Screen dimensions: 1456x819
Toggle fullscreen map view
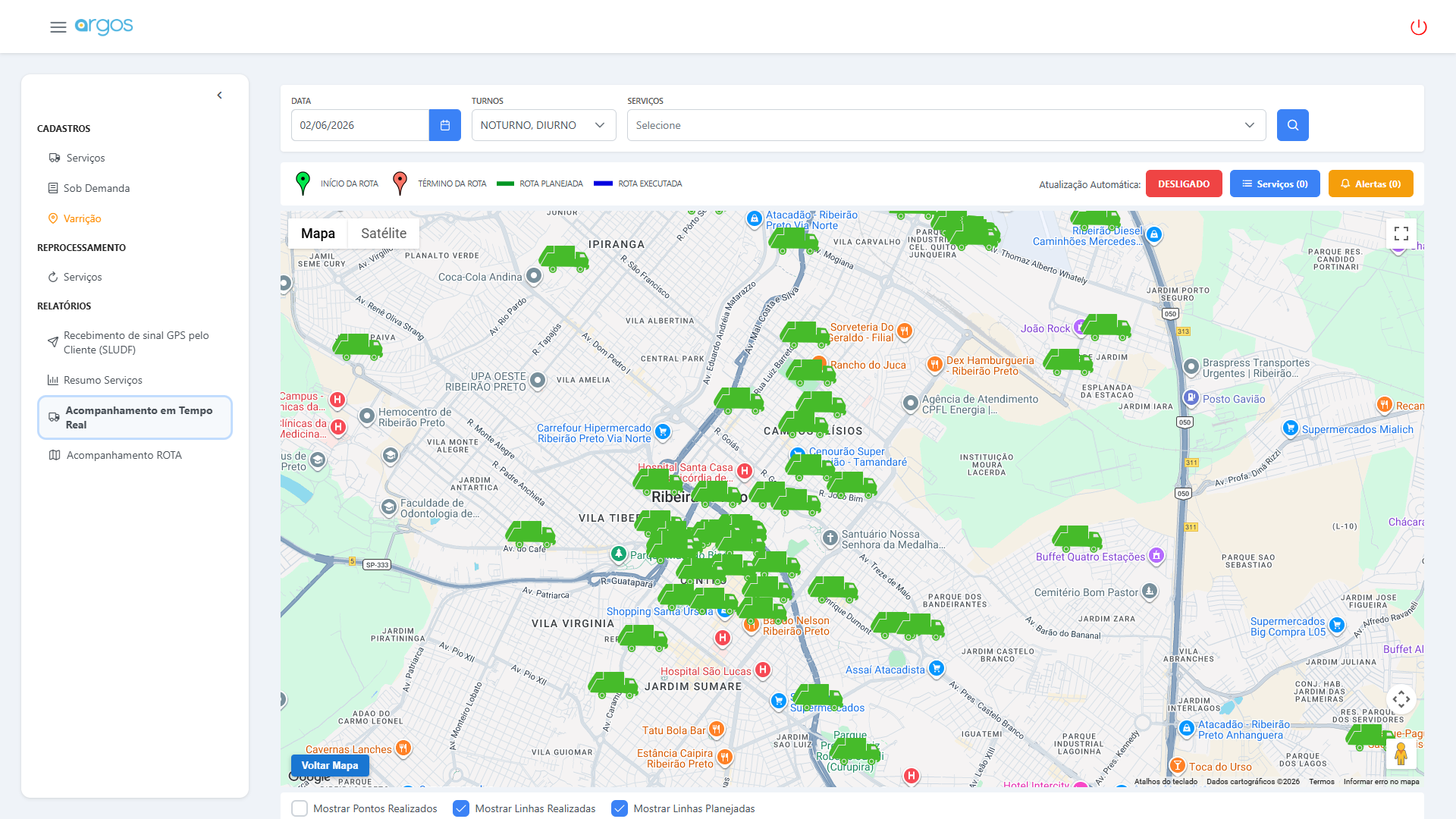[1401, 234]
